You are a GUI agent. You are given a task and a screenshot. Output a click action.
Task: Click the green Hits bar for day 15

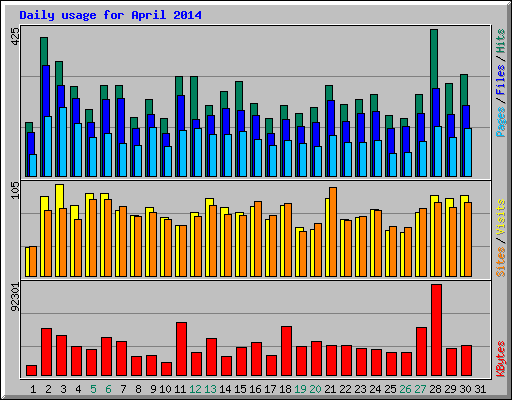coord(239,95)
